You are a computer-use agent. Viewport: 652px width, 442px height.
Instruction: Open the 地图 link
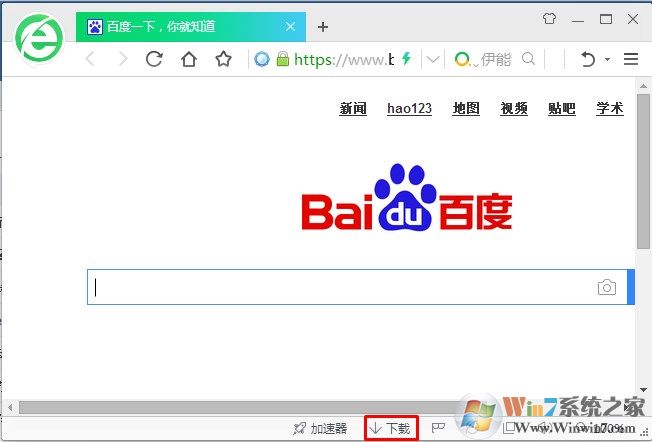click(x=466, y=109)
